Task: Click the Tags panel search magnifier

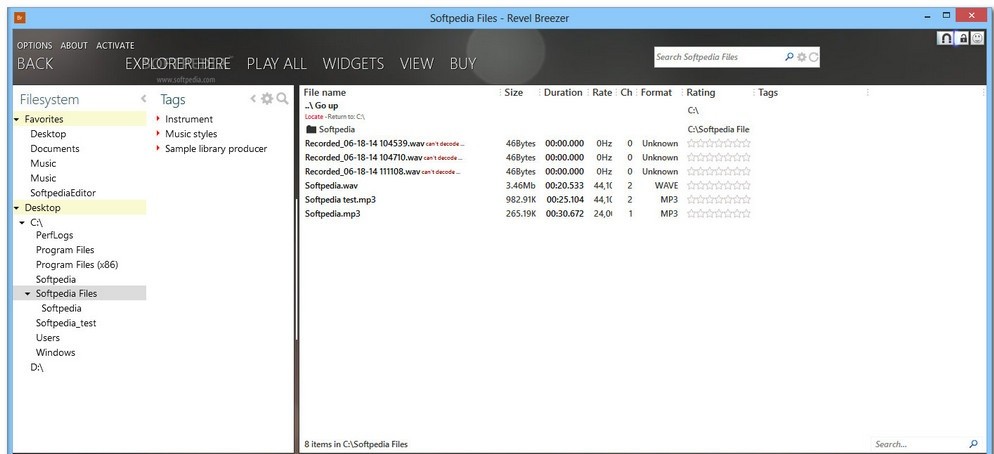Action: [282, 99]
